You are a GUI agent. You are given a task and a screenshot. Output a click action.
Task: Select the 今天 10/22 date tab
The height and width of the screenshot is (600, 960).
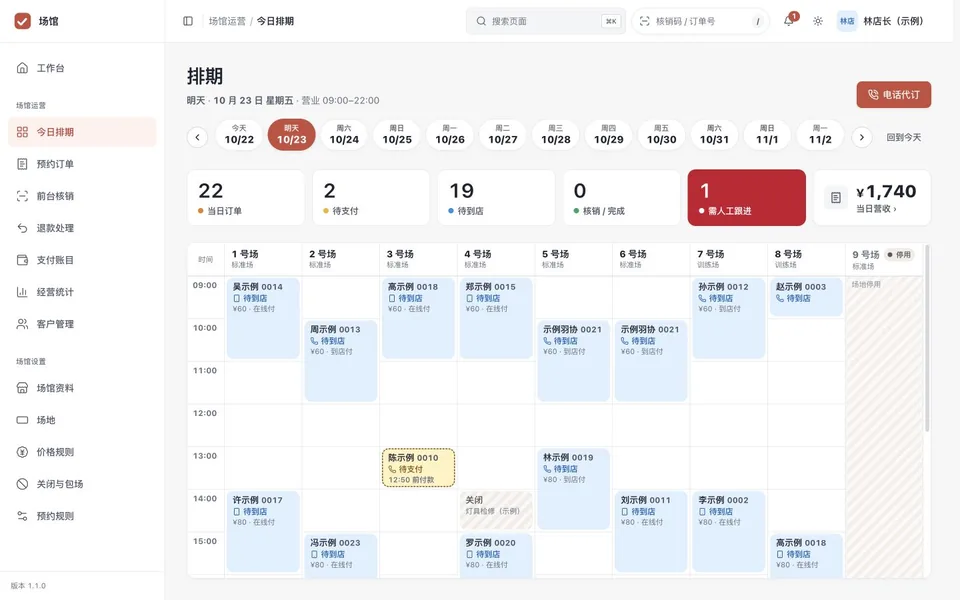[239, 135]
